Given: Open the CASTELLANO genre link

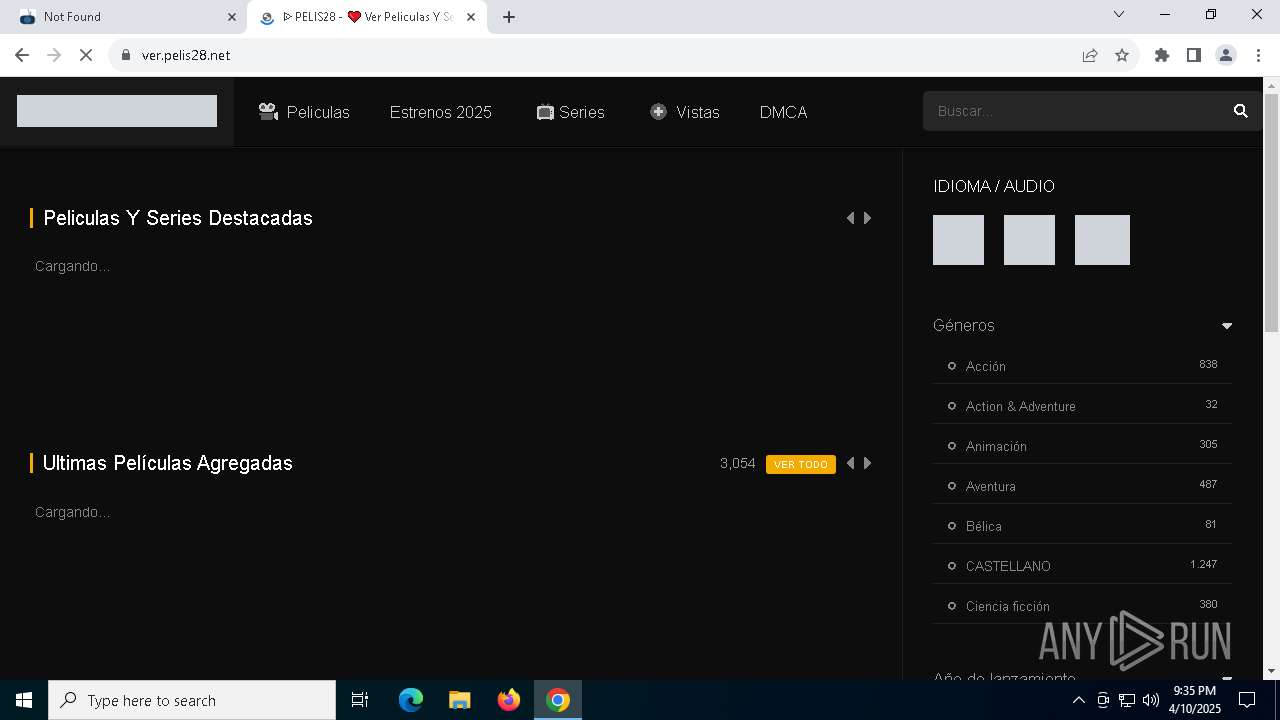Looking at the screenshot, I should (1008, 566).
